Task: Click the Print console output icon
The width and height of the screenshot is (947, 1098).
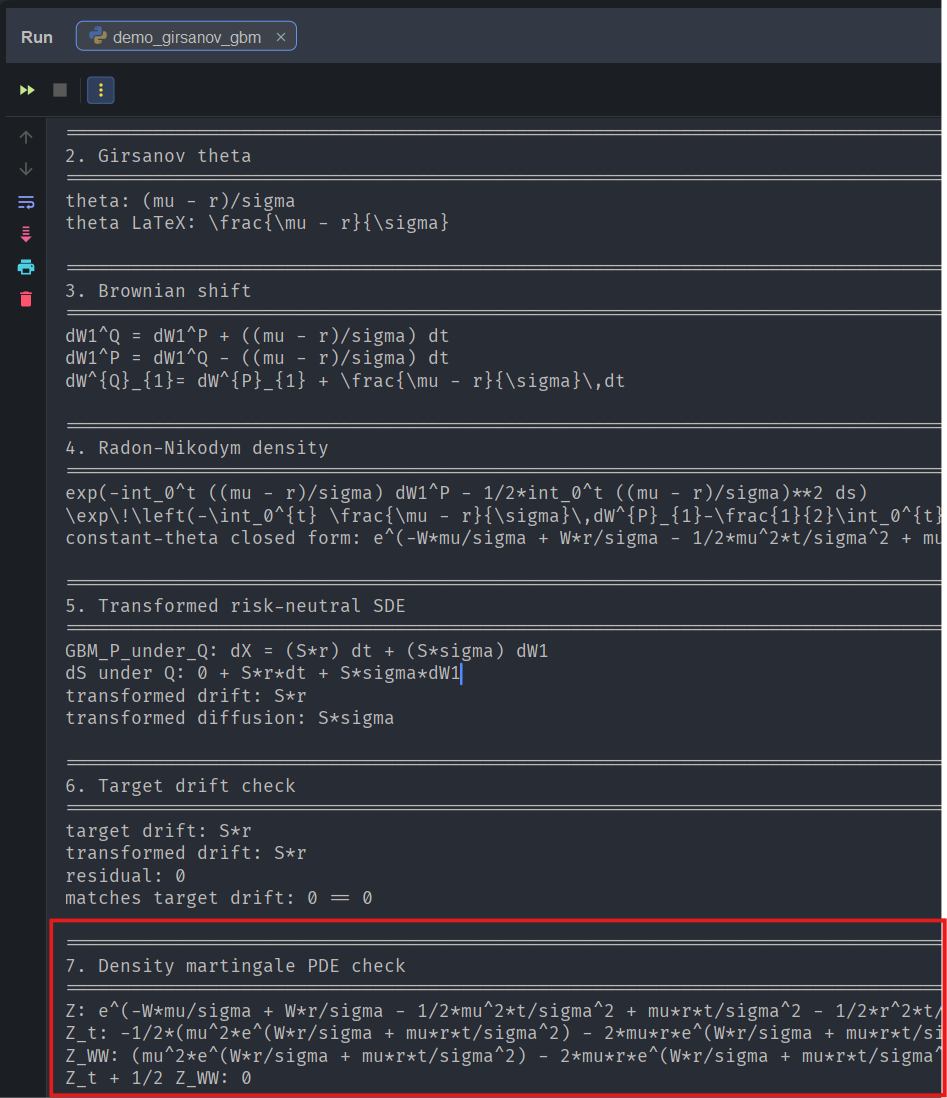Action: (x=26, y=267)
